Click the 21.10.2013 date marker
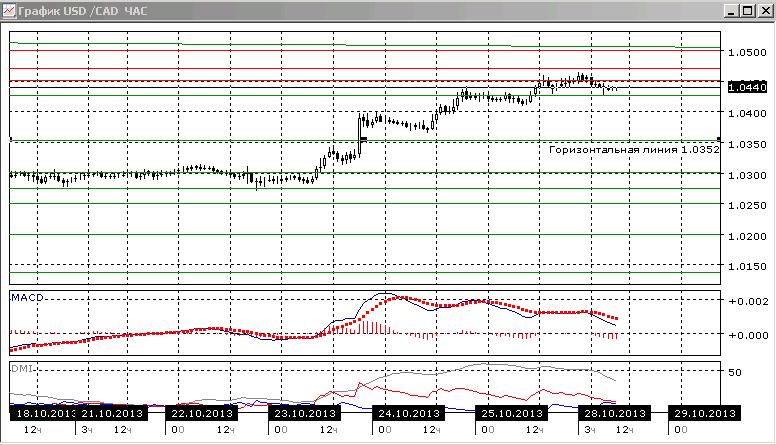This screenshot has width=776, height=445. (x=111, y=413)
